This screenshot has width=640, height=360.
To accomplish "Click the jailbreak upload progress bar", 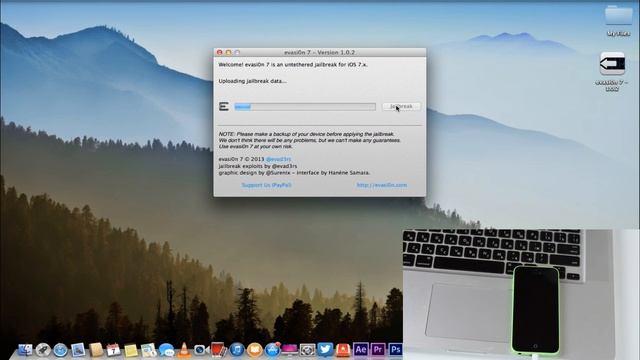I will [x=305, y=107].
